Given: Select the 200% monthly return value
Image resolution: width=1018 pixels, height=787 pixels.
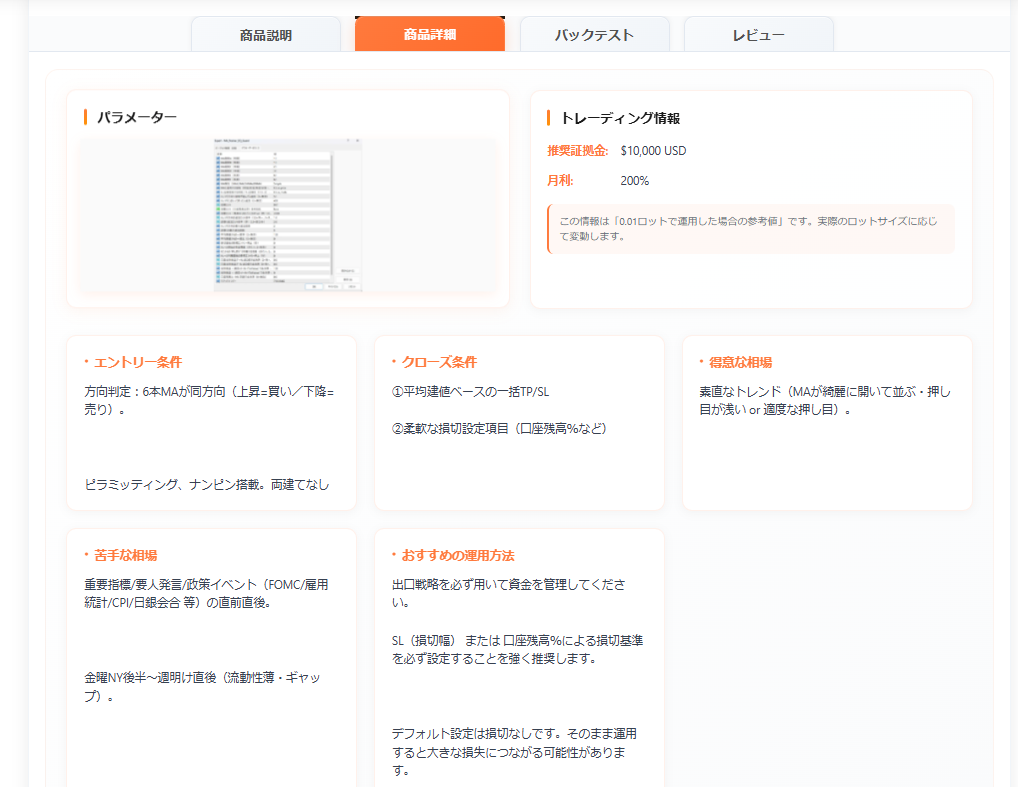Looking at the screenshot, I should click(634, 181).
